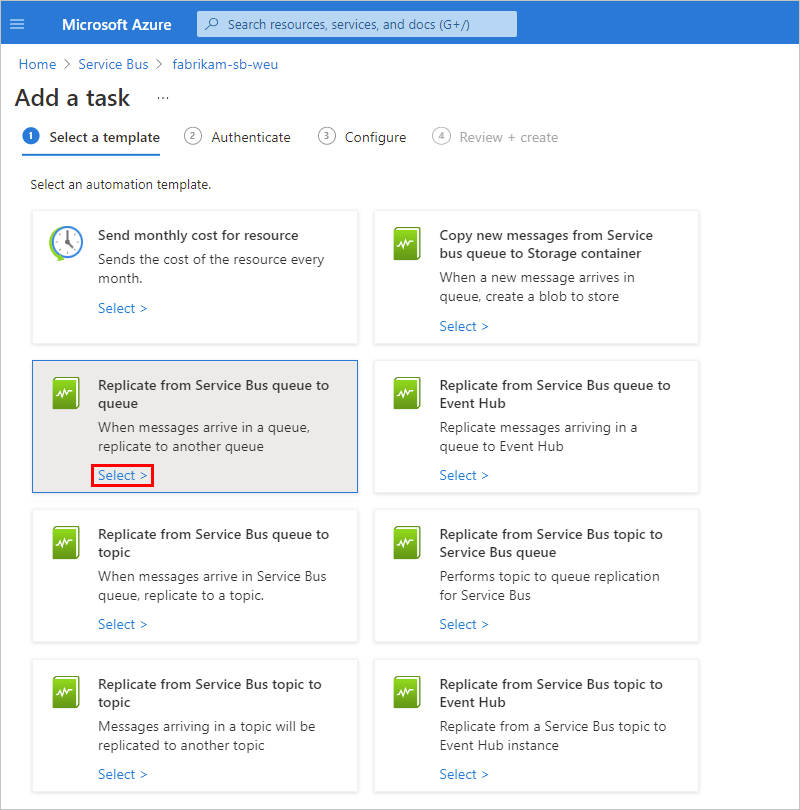
Task: Open the ellipsis menu next to Add a task
Action: click(162, 98)
